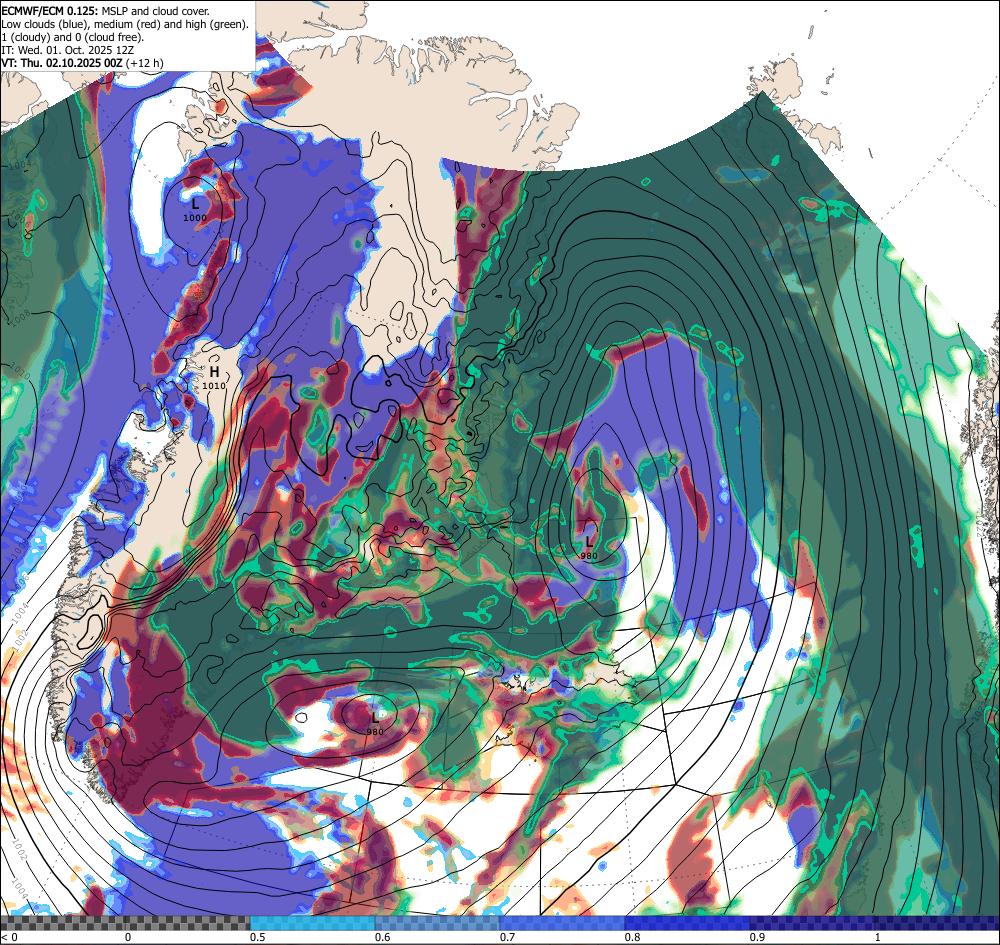Pick the dark blue swatch between 0.8 and 0.9
1000x945 pixels.
point(688,923)
